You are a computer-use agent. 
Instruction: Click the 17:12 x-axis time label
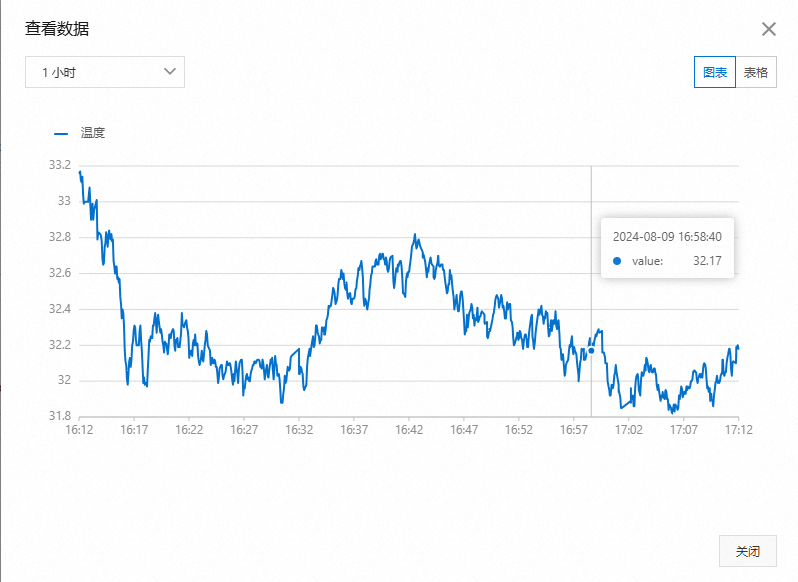pos(738,430)
